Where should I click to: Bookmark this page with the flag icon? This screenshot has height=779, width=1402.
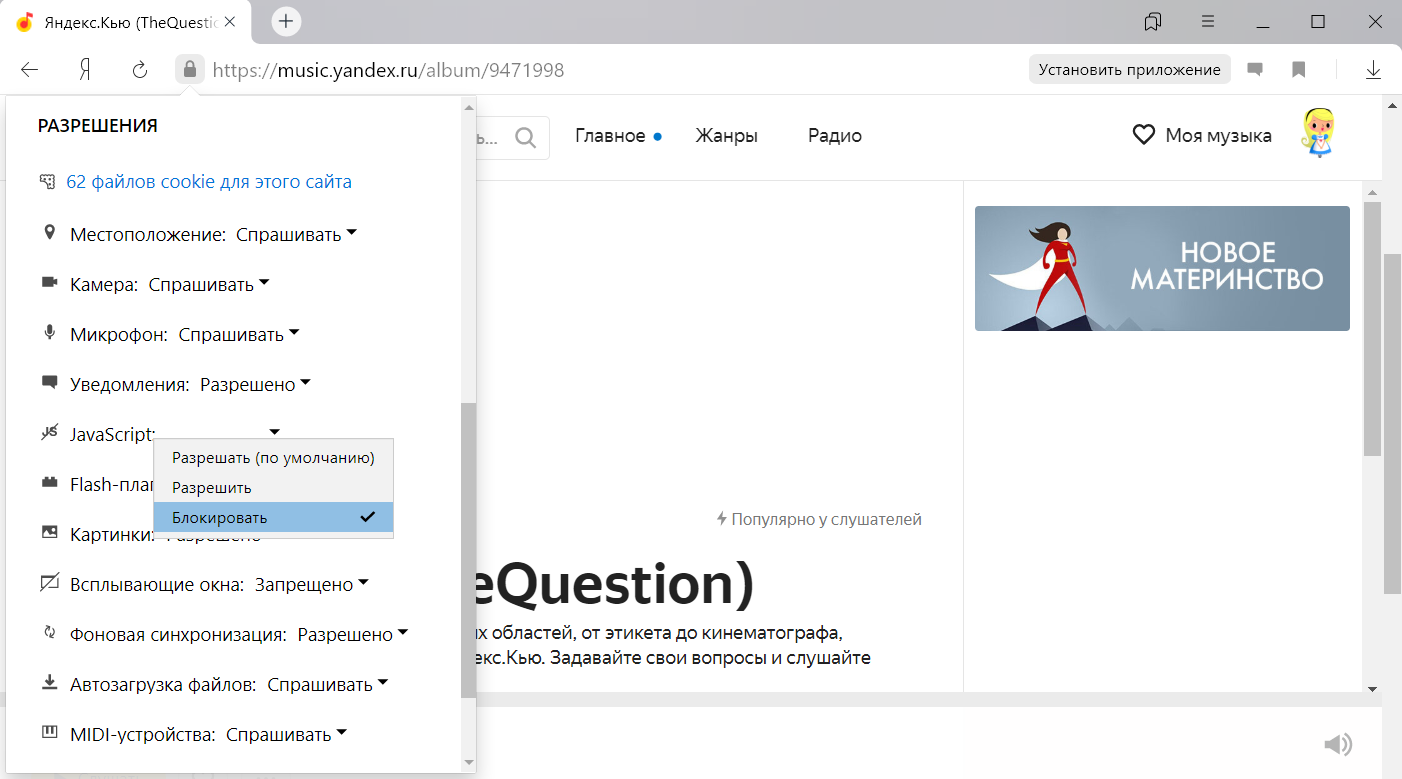(1299, 70)
